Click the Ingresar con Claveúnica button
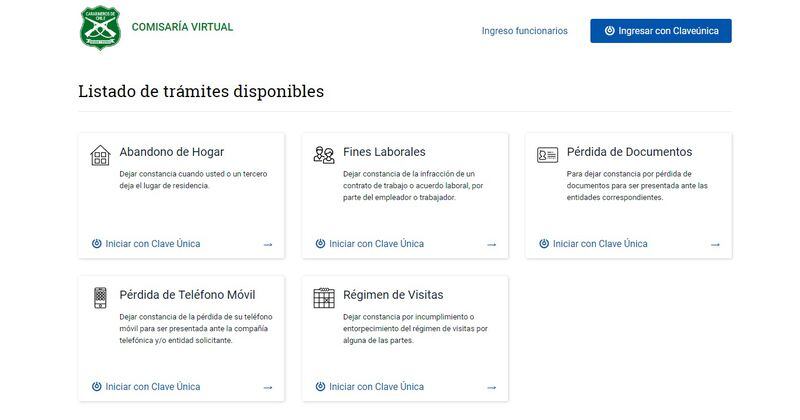 click(x=661, y=31)
